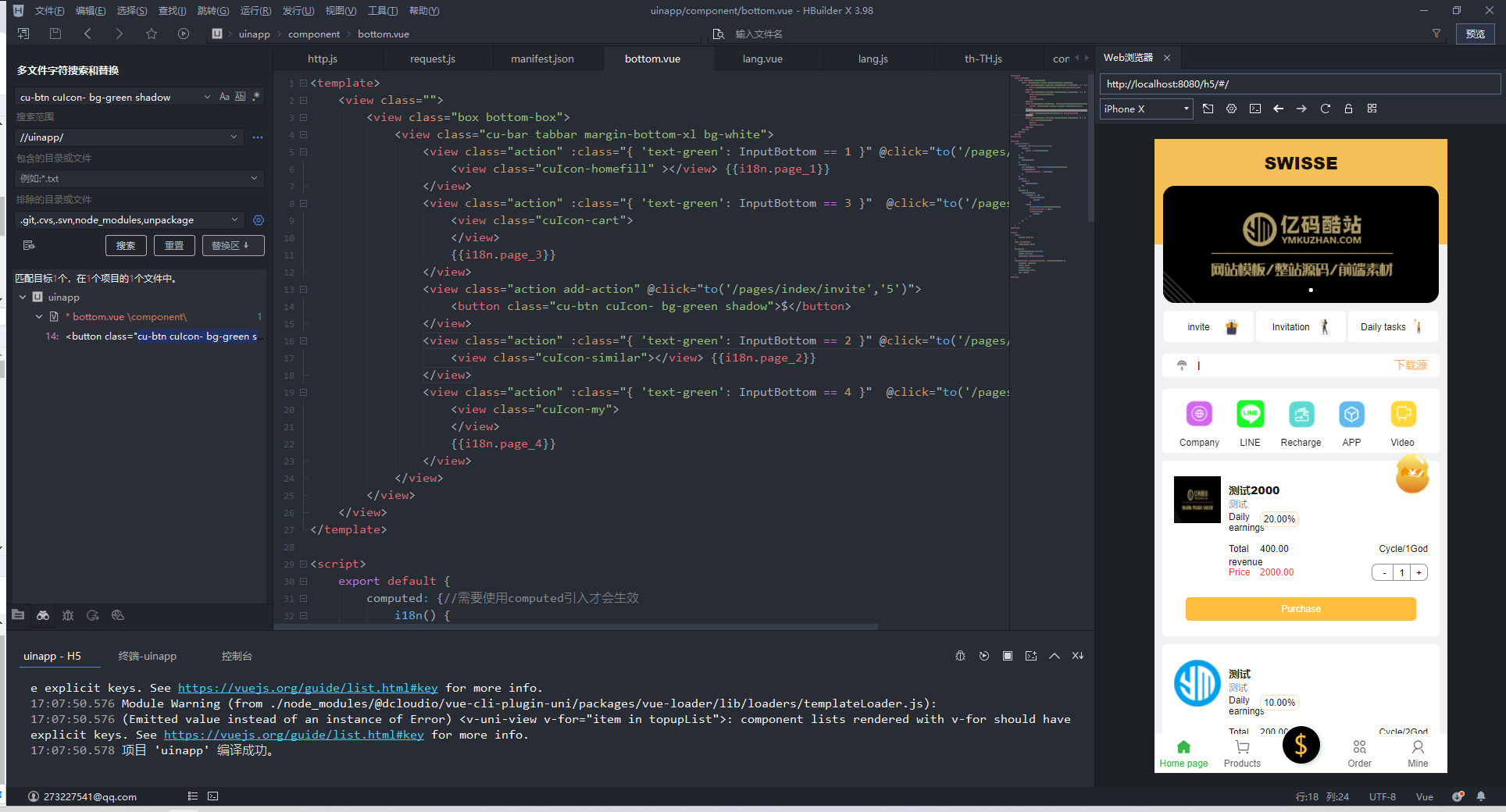
Task: Collapse the bottom.vue result file node
Action: pyautogui.click(x=39, y=316)
